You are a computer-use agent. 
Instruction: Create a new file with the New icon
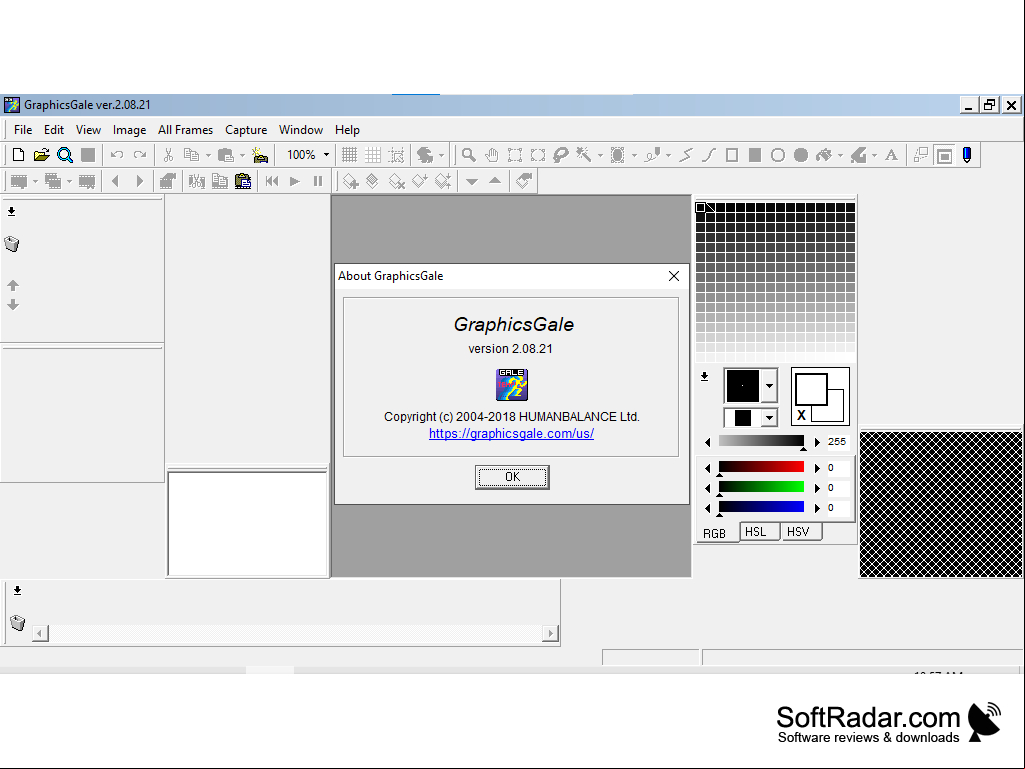[18, 155]
